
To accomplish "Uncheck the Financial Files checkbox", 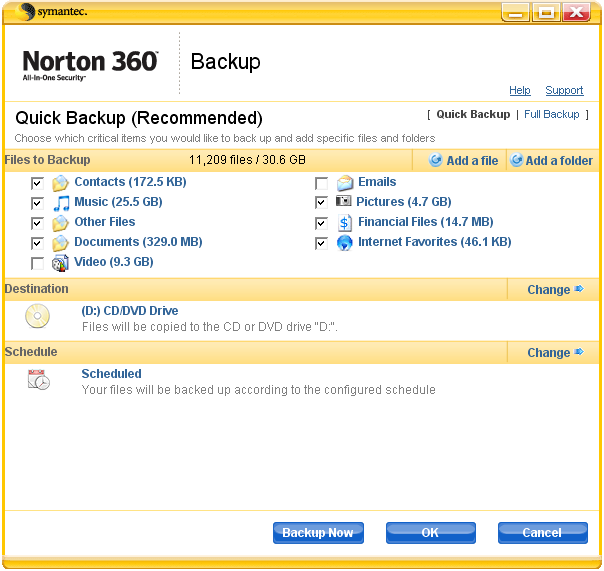I will pyautogui.click(x=322, y=223).
